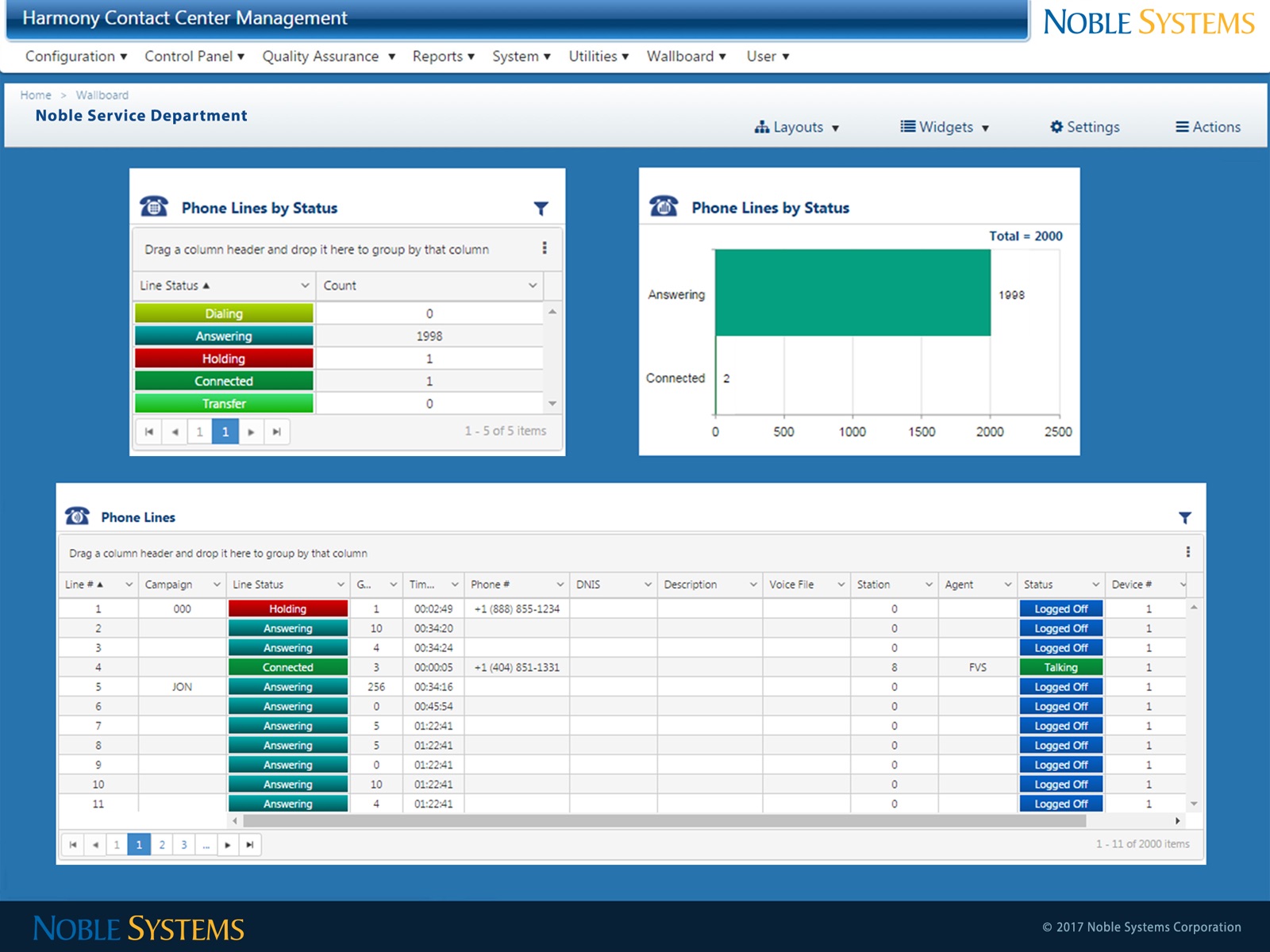Screen dimensions: 1270x952
Task: Expand Count column dropdown arrow
Action: [x=533, y=286]
